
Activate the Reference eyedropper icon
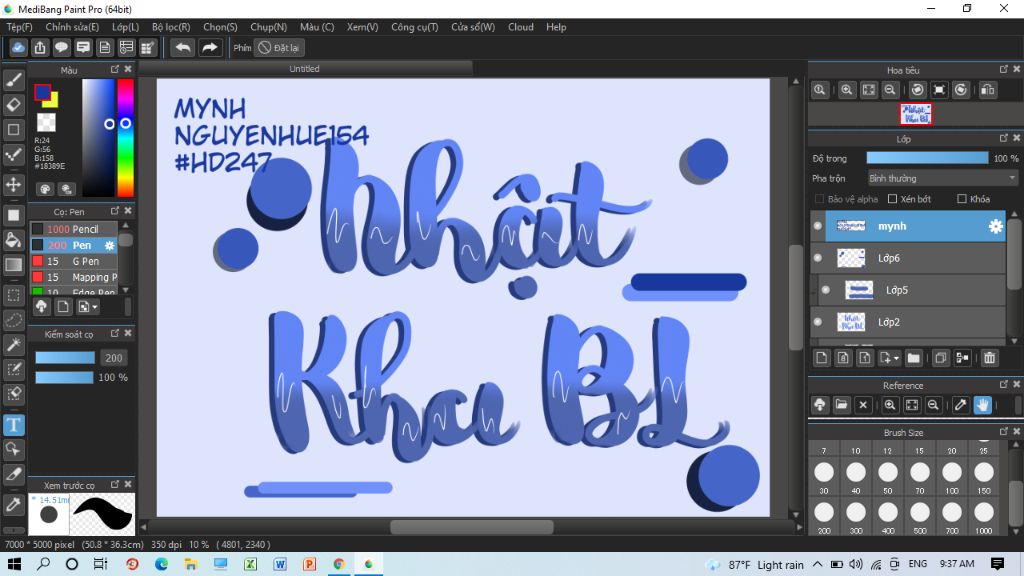(x=960, y=405)
